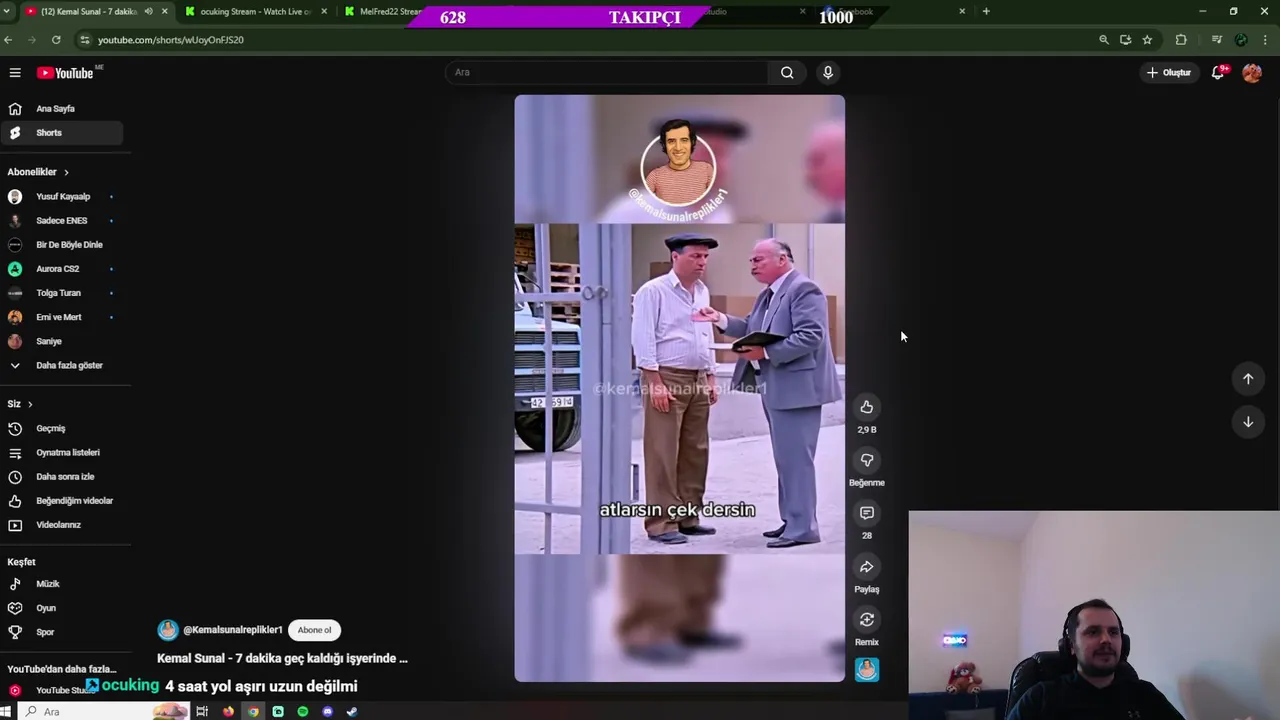The image size is (1280, 720).
Task: Open the notifications bell
Action: pos(1218,73)
